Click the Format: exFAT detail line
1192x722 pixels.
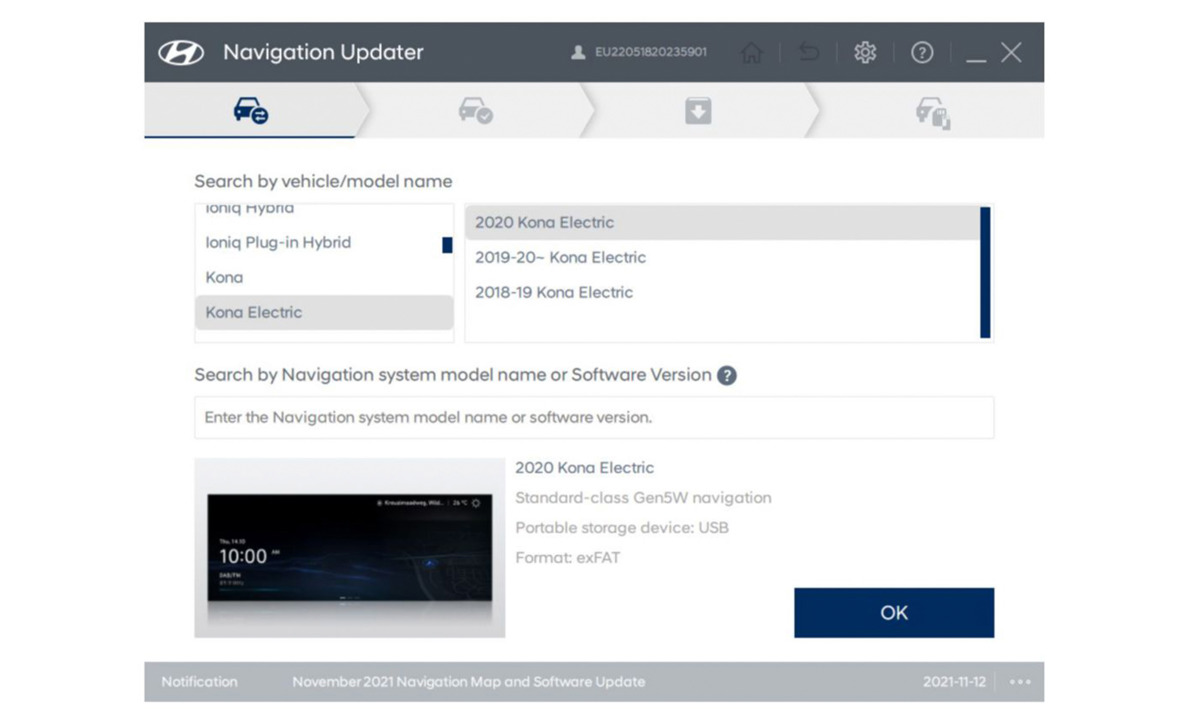tap(568, 558)
